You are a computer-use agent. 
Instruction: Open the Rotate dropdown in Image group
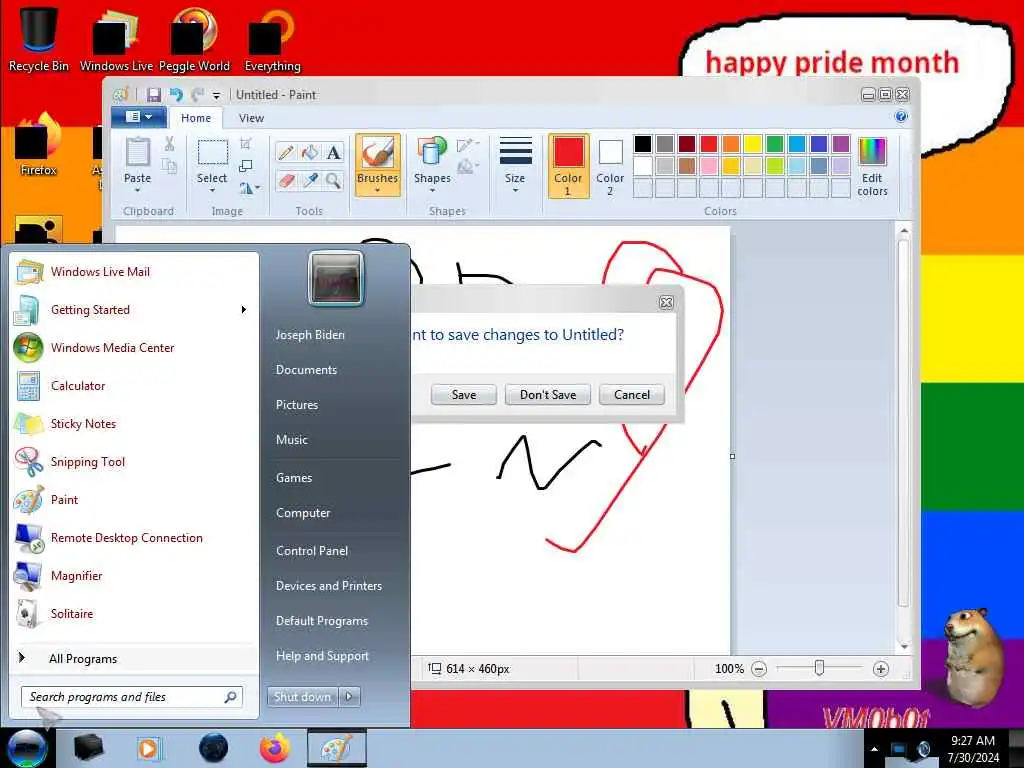coord(249,188)
